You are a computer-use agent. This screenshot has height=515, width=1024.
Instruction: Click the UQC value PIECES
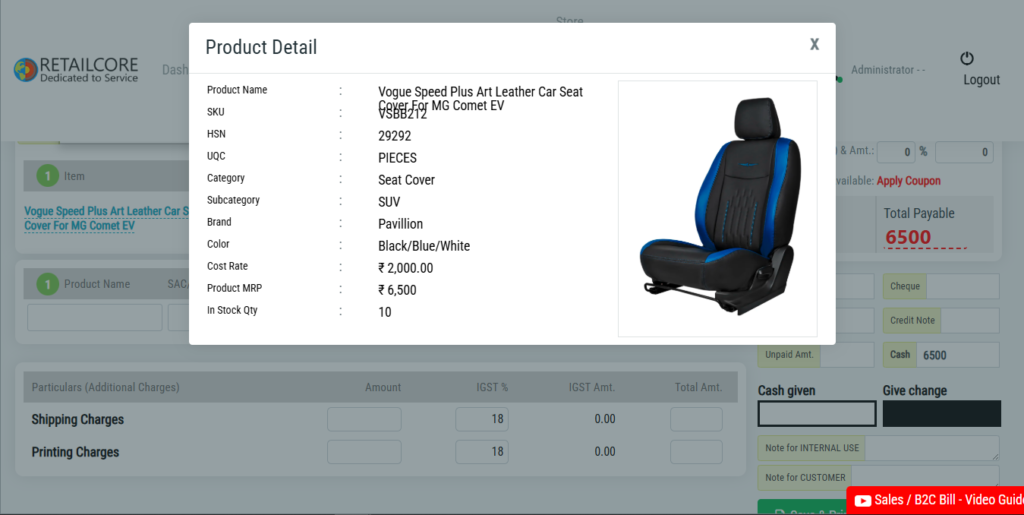click(x=397, y=158)
